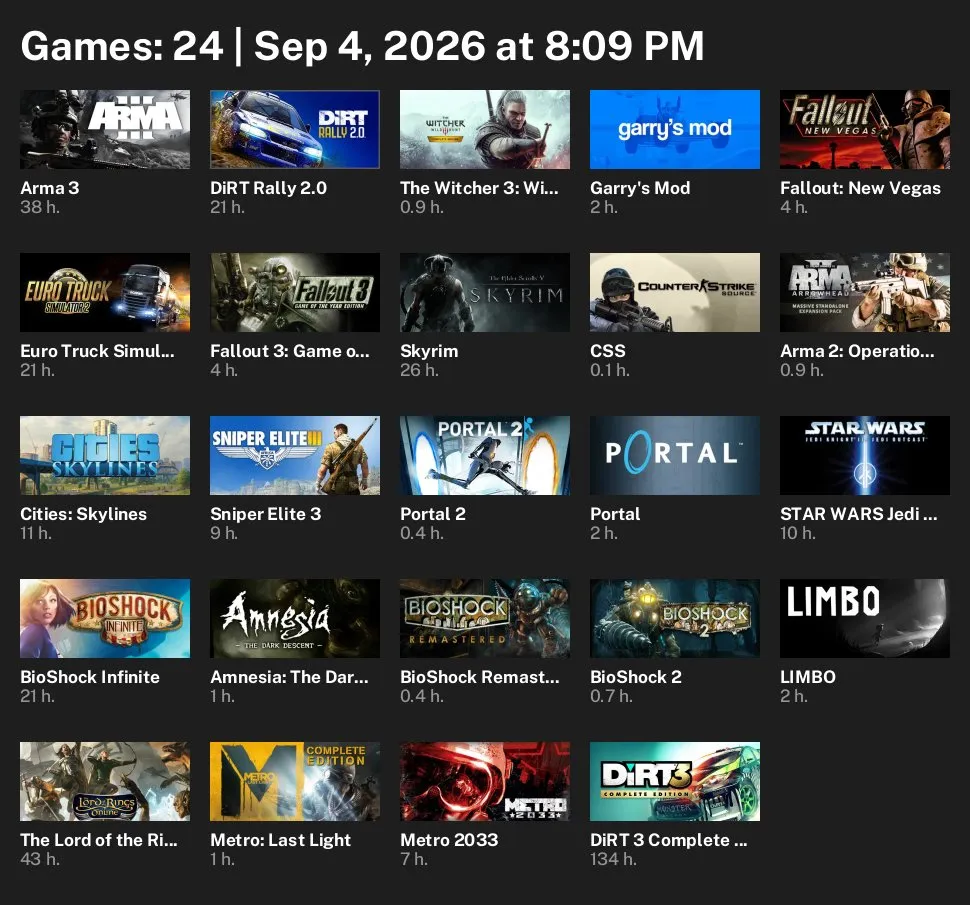Select the "134 h." playtime under DiRT 3
The image size is (970, 905).
(x=613, y=859)
